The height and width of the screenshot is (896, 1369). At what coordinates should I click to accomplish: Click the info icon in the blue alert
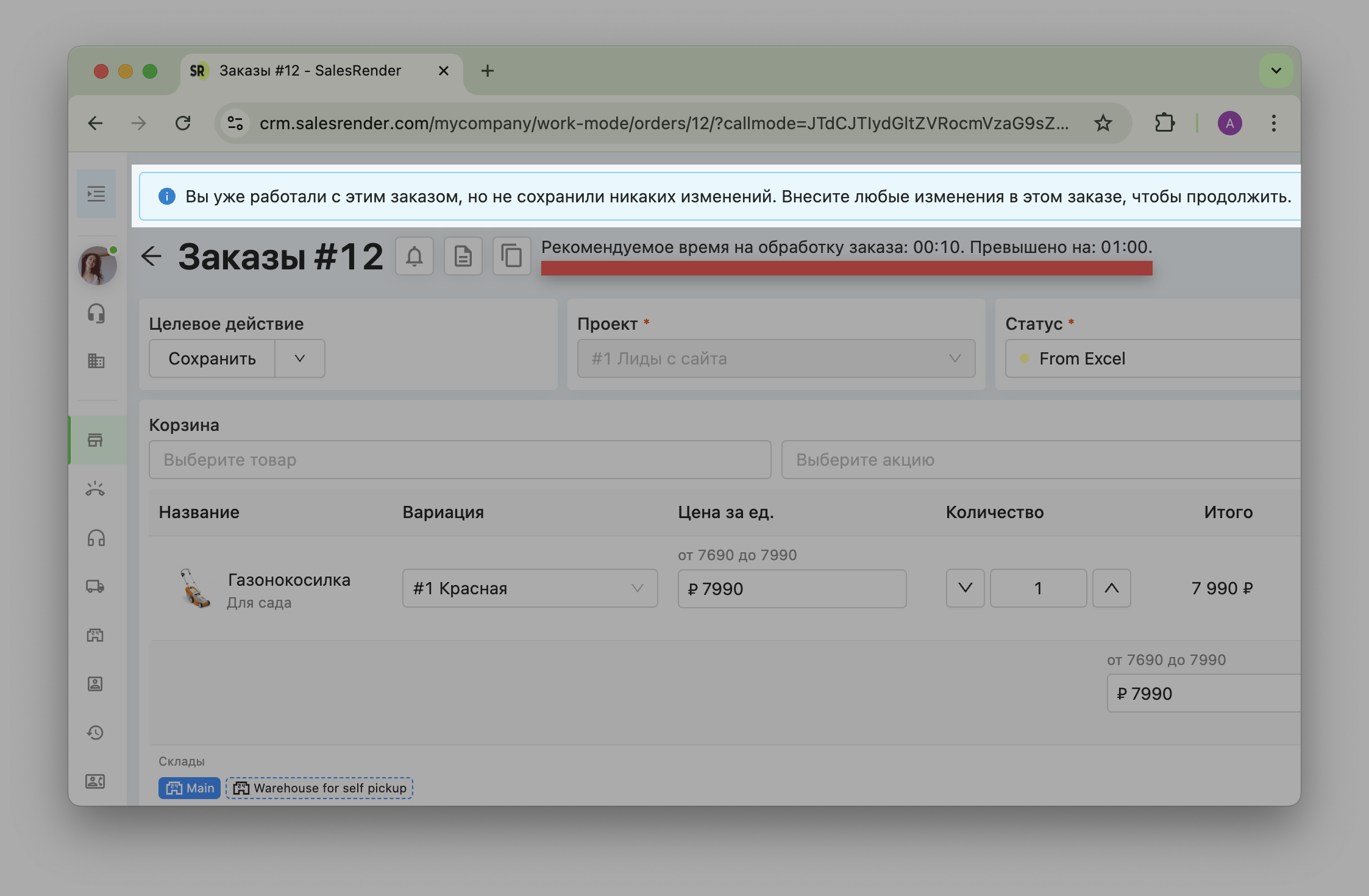(x=167, y=196)
